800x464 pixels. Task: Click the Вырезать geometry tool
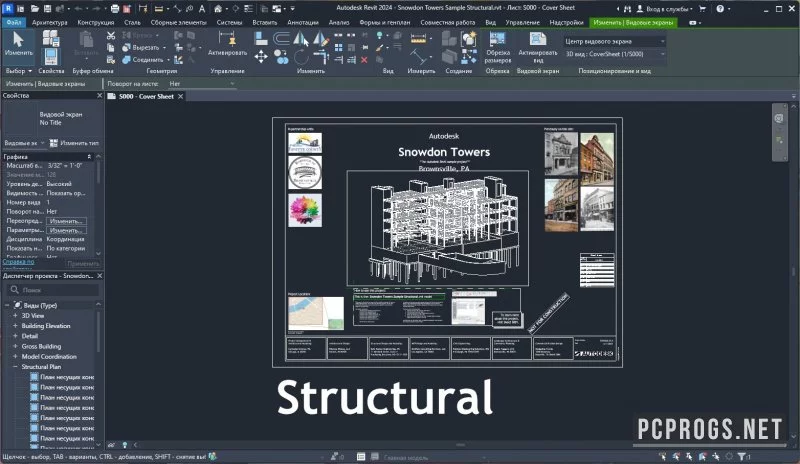(x=142, y=47)
